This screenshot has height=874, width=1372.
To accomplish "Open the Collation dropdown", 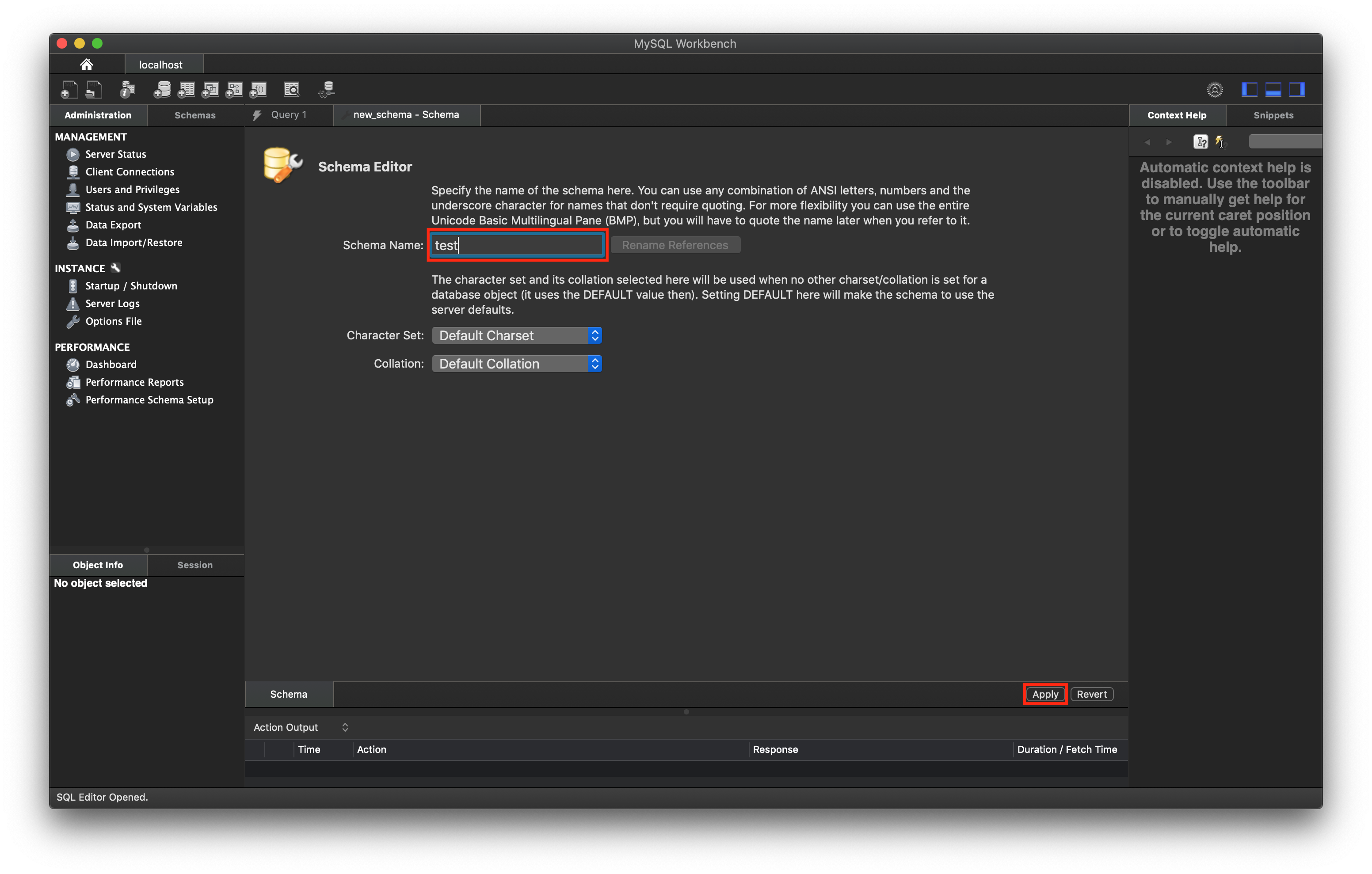I will tap(517, 364).
